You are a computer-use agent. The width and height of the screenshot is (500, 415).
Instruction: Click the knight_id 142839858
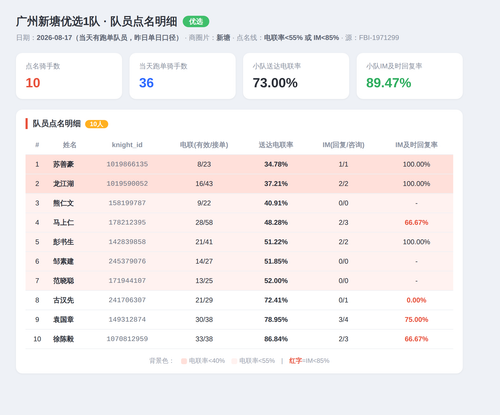(127, 242)
